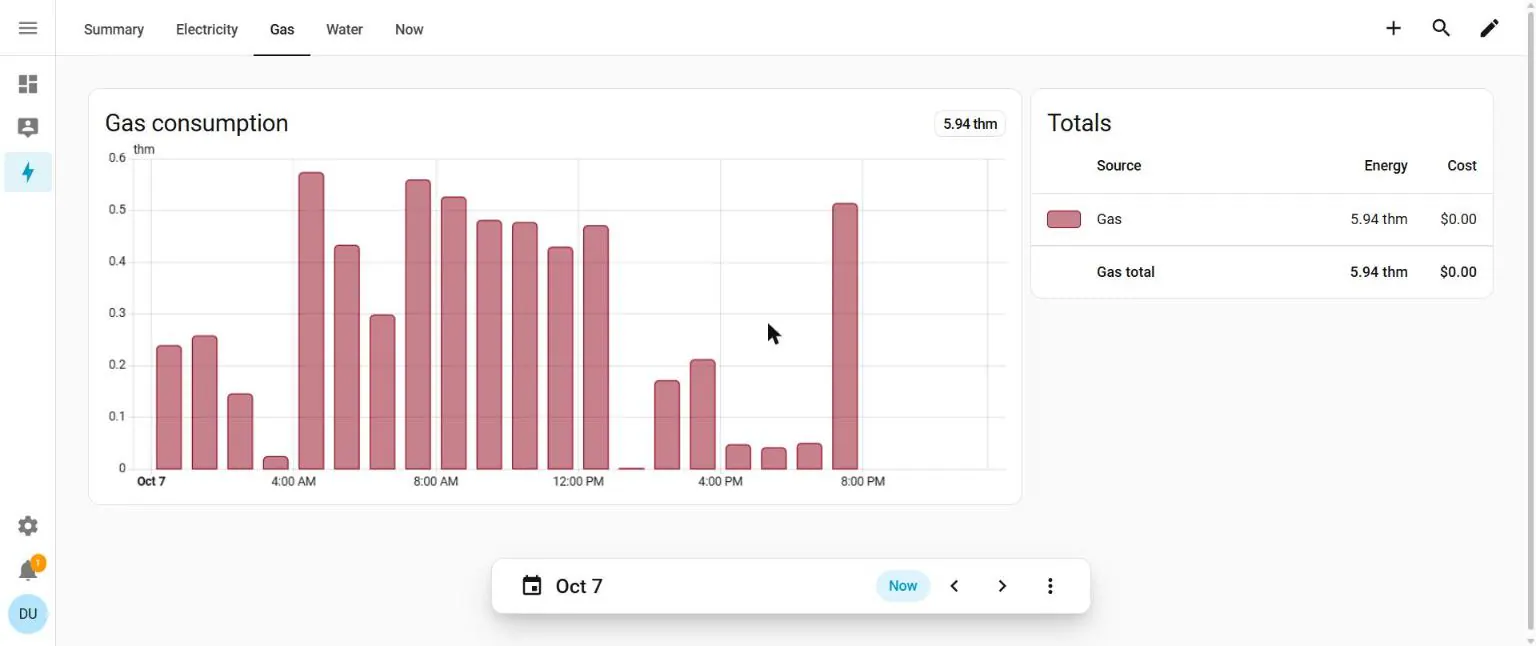Click the Gas total label
Image resolution: width=1536 pixels, height=646 pixels.
[x=1126, y=272]
